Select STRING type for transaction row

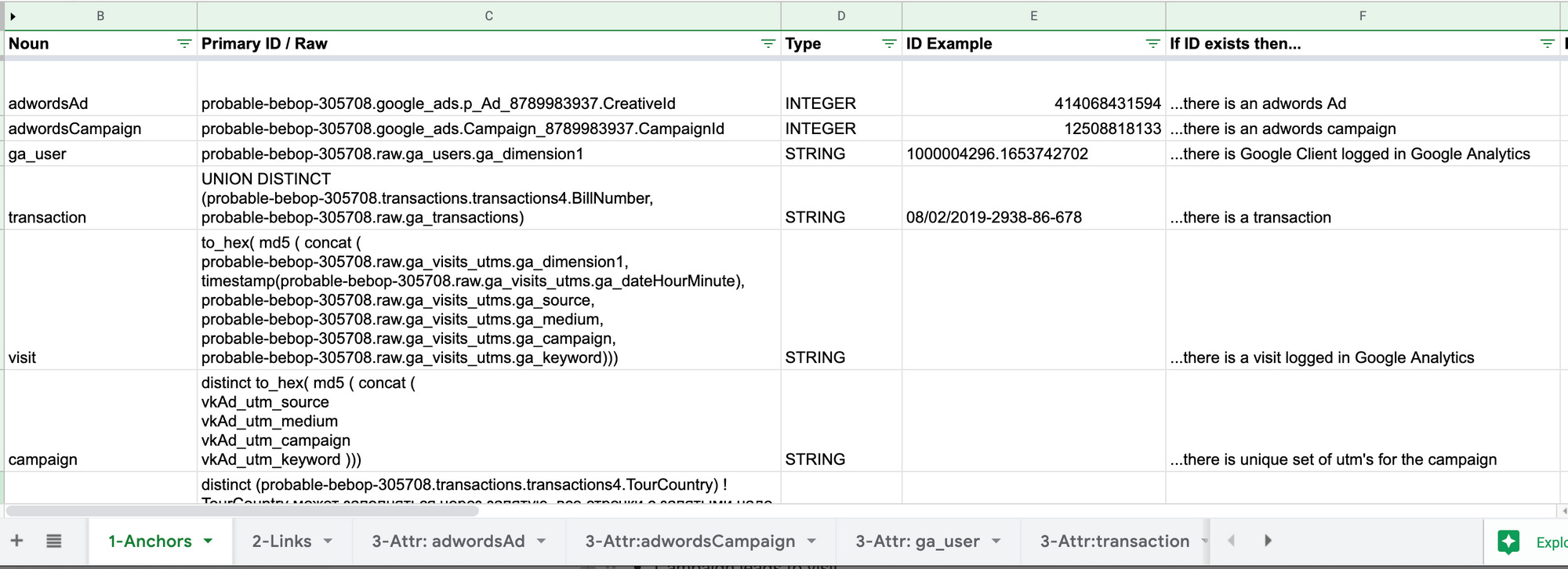pyautogui.click(x=841, y=198)
